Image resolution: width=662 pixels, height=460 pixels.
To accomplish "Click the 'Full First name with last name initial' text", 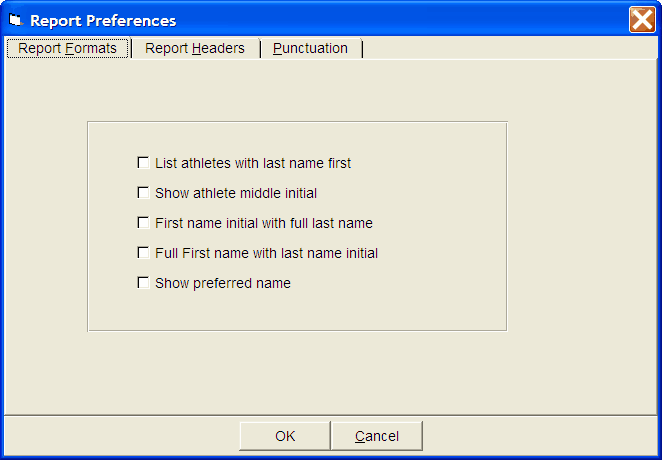I will (266, 253).
